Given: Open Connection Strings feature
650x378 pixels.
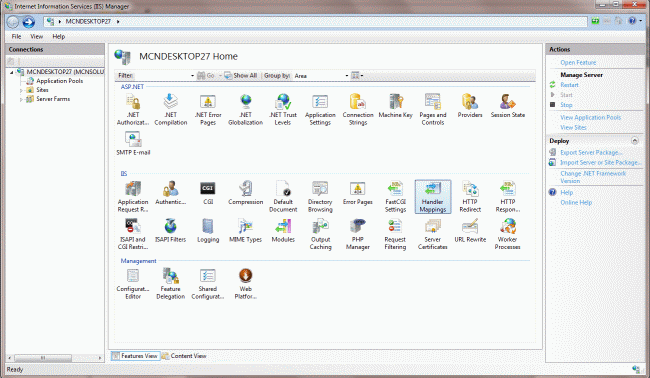Looking at the screenshot, I should (x=358, y=109).
